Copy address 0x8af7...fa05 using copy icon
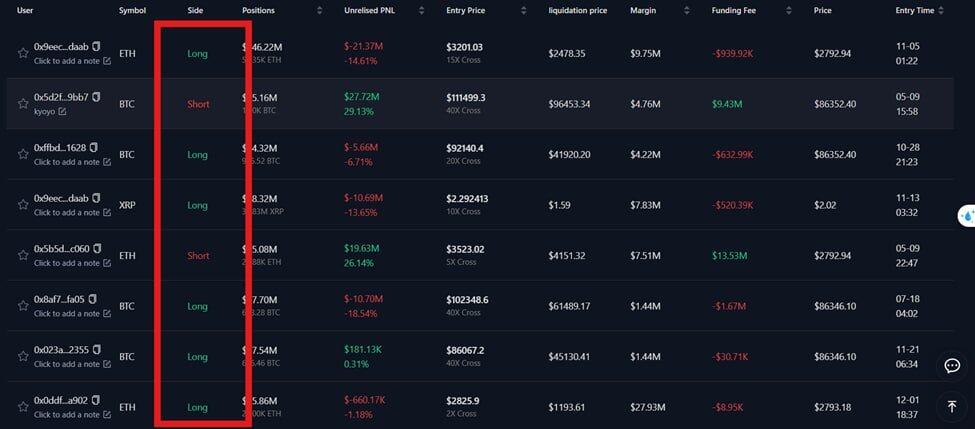Viewport: 975px width, 429px height. [93, 298]
